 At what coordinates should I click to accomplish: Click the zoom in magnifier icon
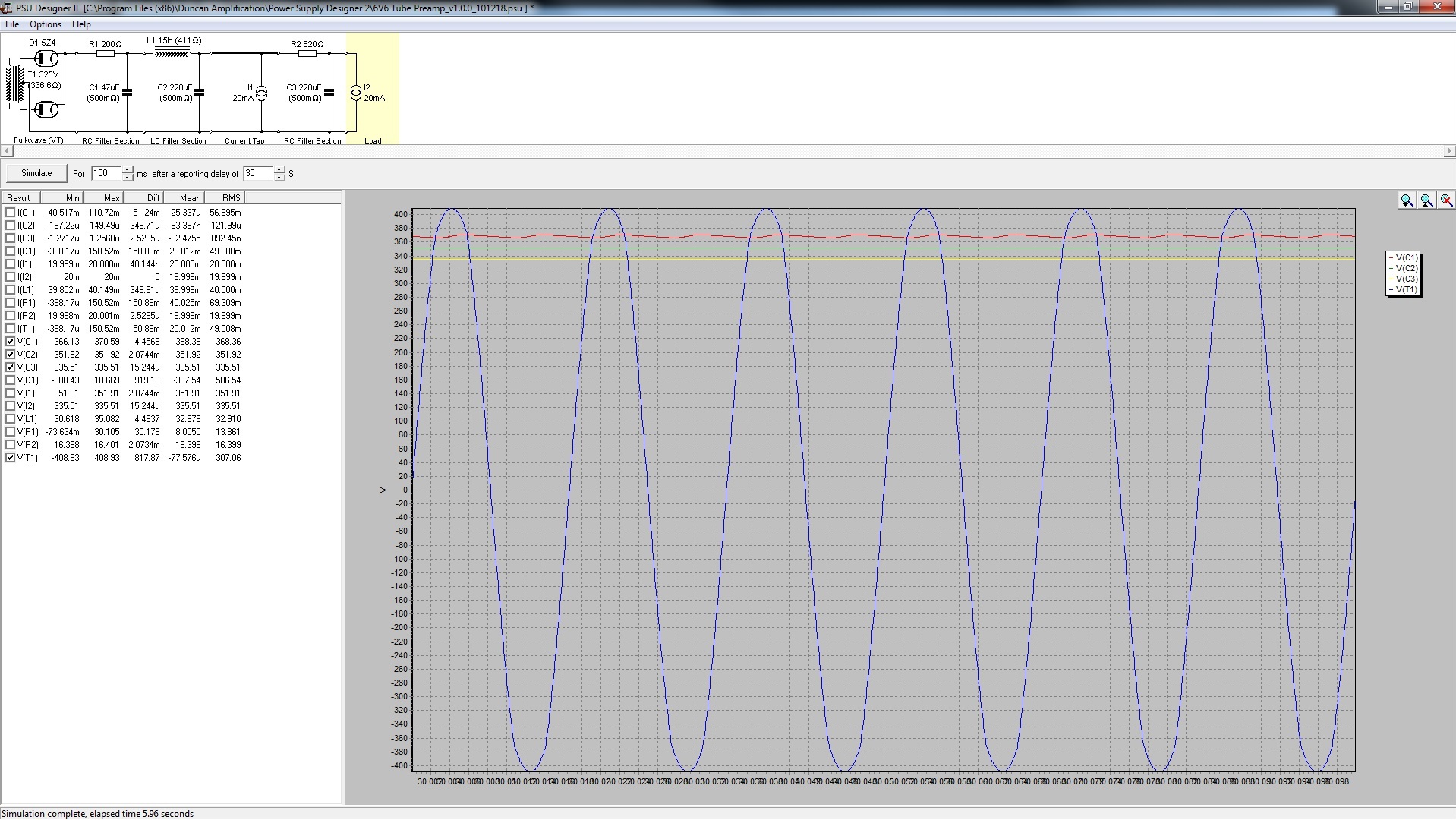tap(1407, 200)
